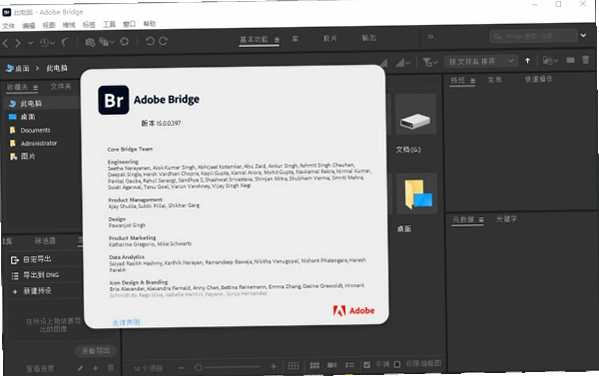The height and width of the screenshot is (376, 599).
Task: Click the boomerang return icon
Action: (65, 42)
